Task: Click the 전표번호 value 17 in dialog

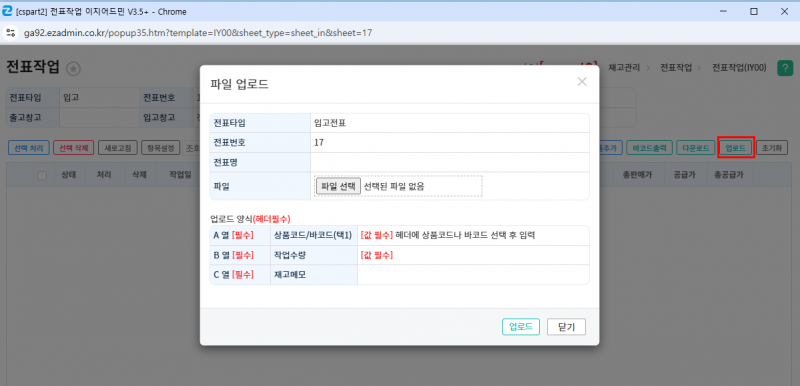Action: pyautogui.click(x=319, y=143)
